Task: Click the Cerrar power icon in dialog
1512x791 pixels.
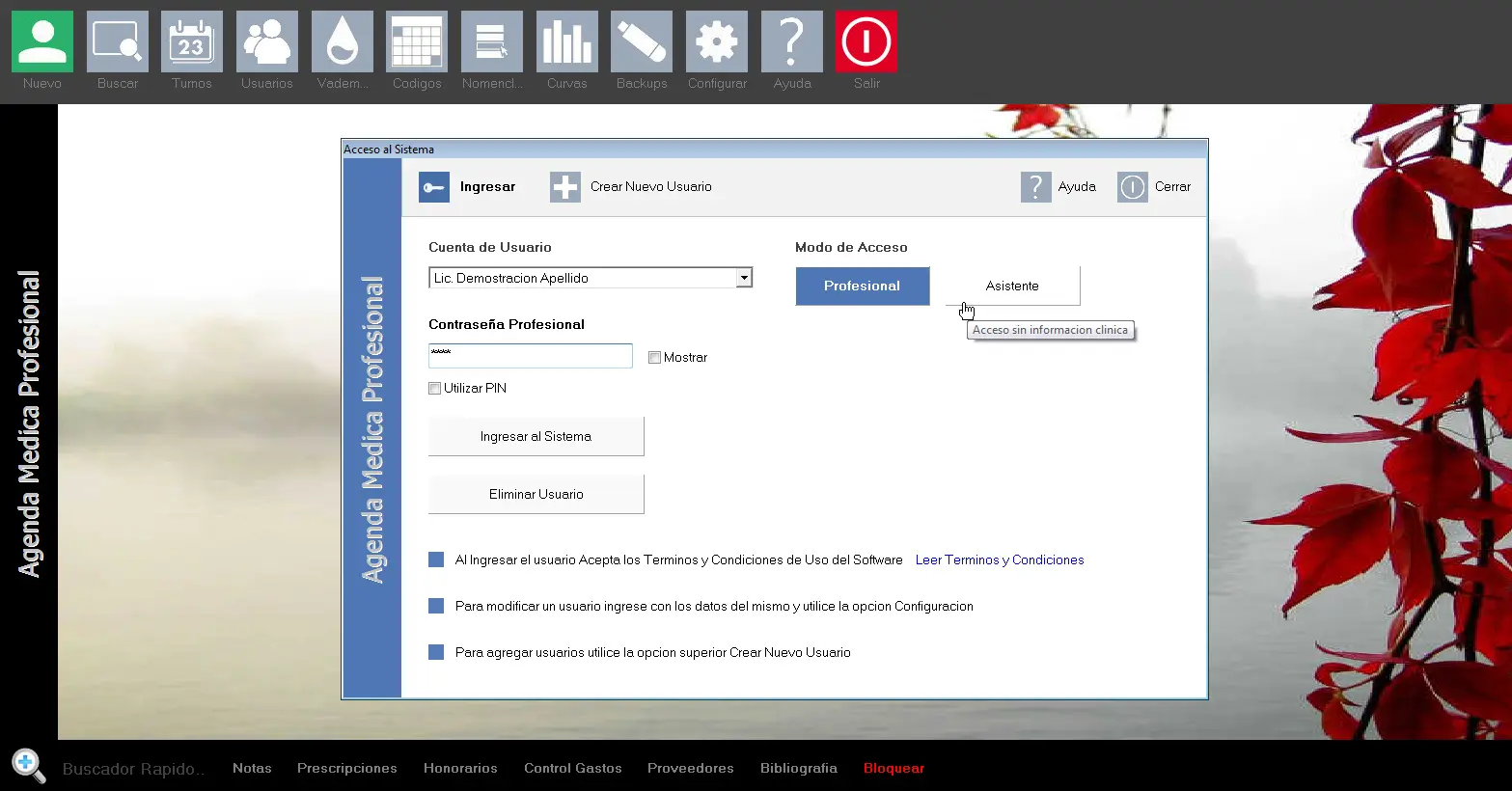Action: (1133, 187)
